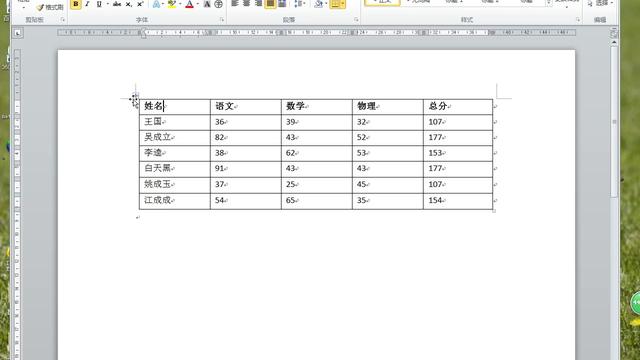Open the underline style dropdown arrow
Screen dimensions: 640x360
(x=107, y=4)
